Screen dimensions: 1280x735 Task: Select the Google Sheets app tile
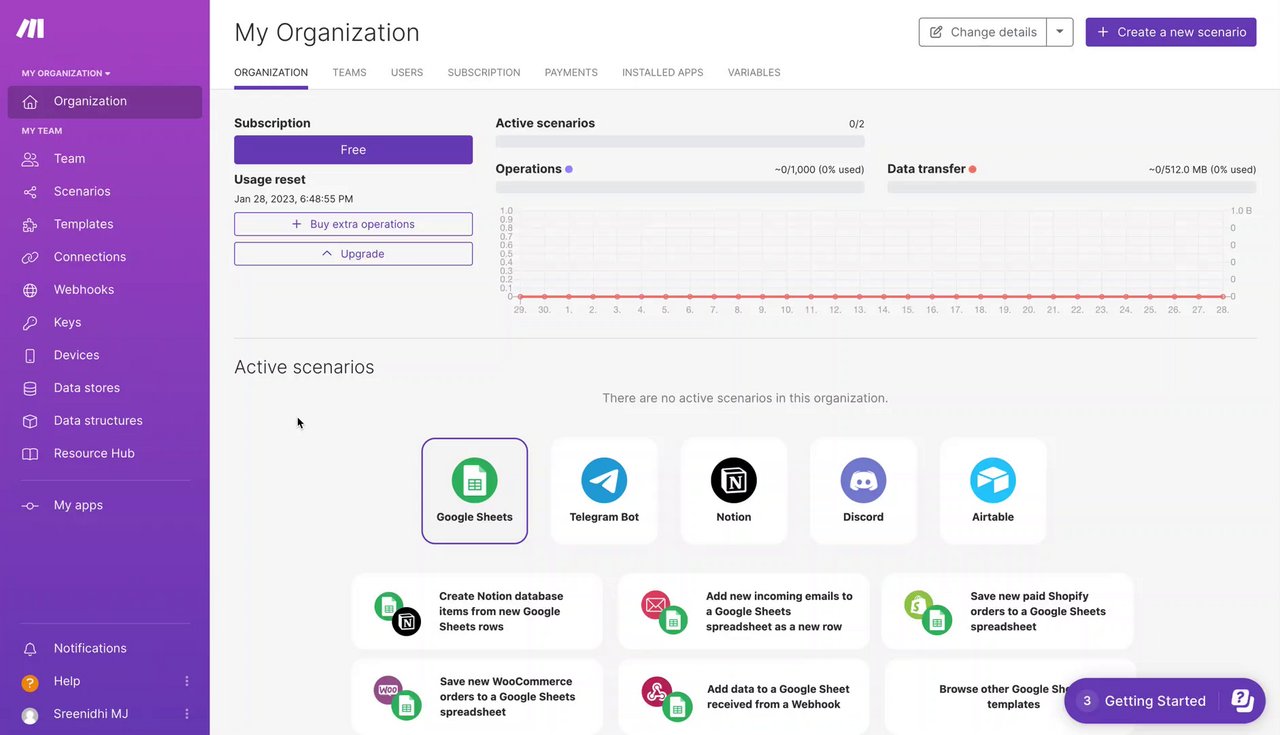[x=474, y=491]
